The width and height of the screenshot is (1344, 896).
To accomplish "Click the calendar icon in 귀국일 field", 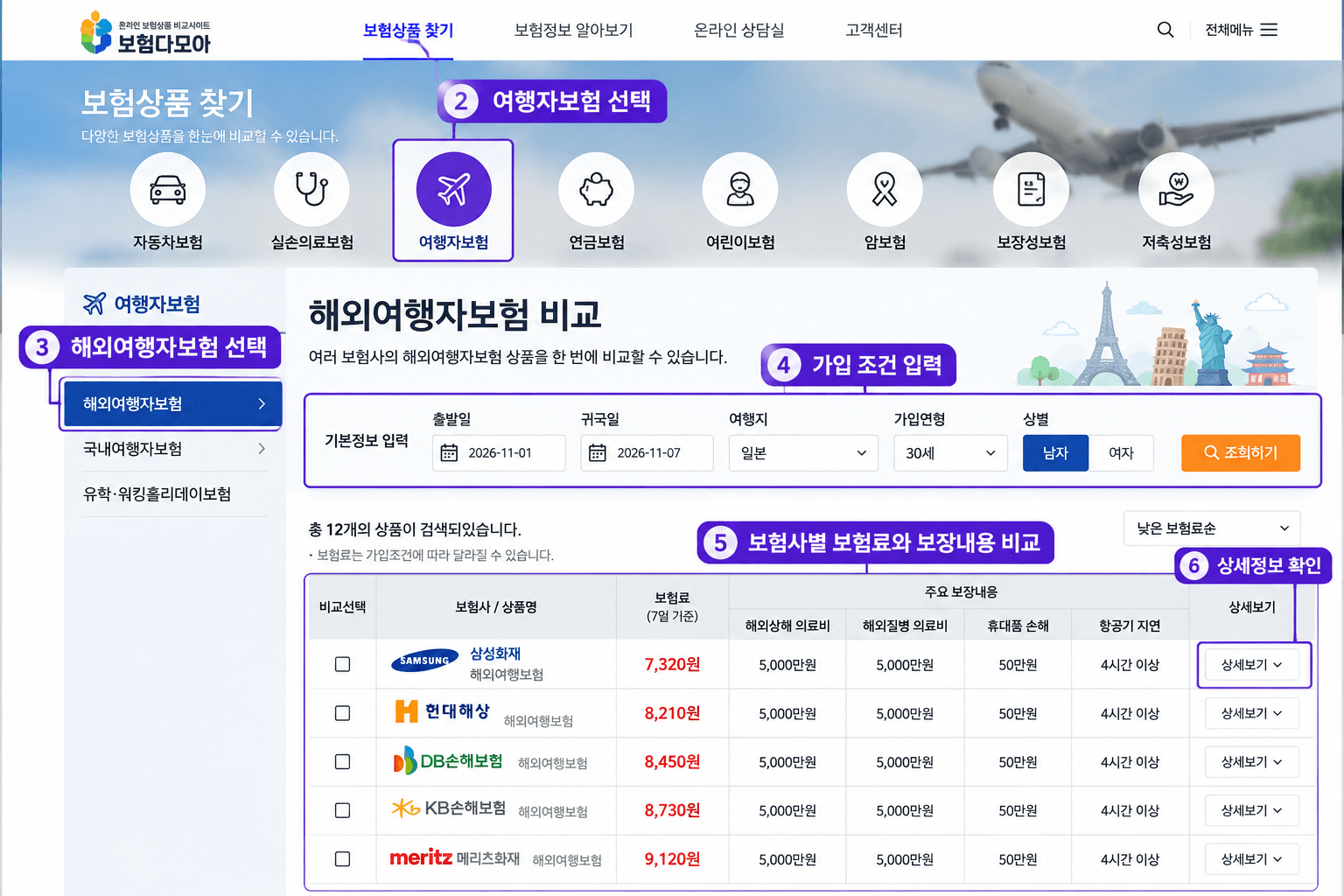I will pyautogui.click(x=598, y=453).
